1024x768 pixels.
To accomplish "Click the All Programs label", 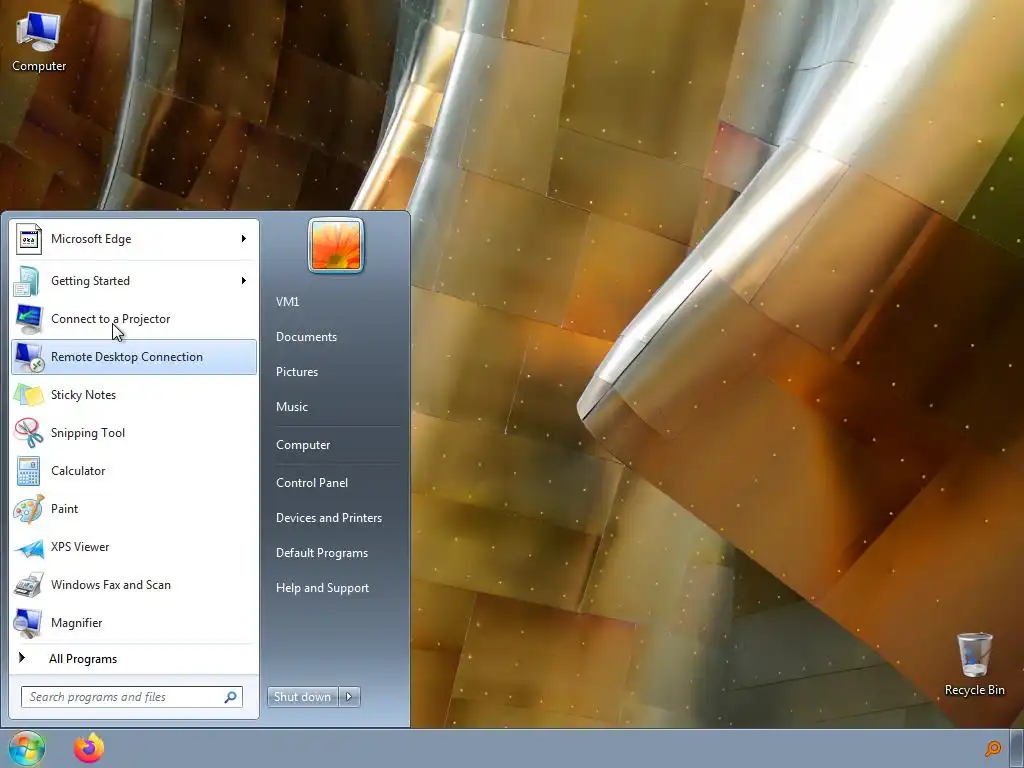I will [83, 659].
